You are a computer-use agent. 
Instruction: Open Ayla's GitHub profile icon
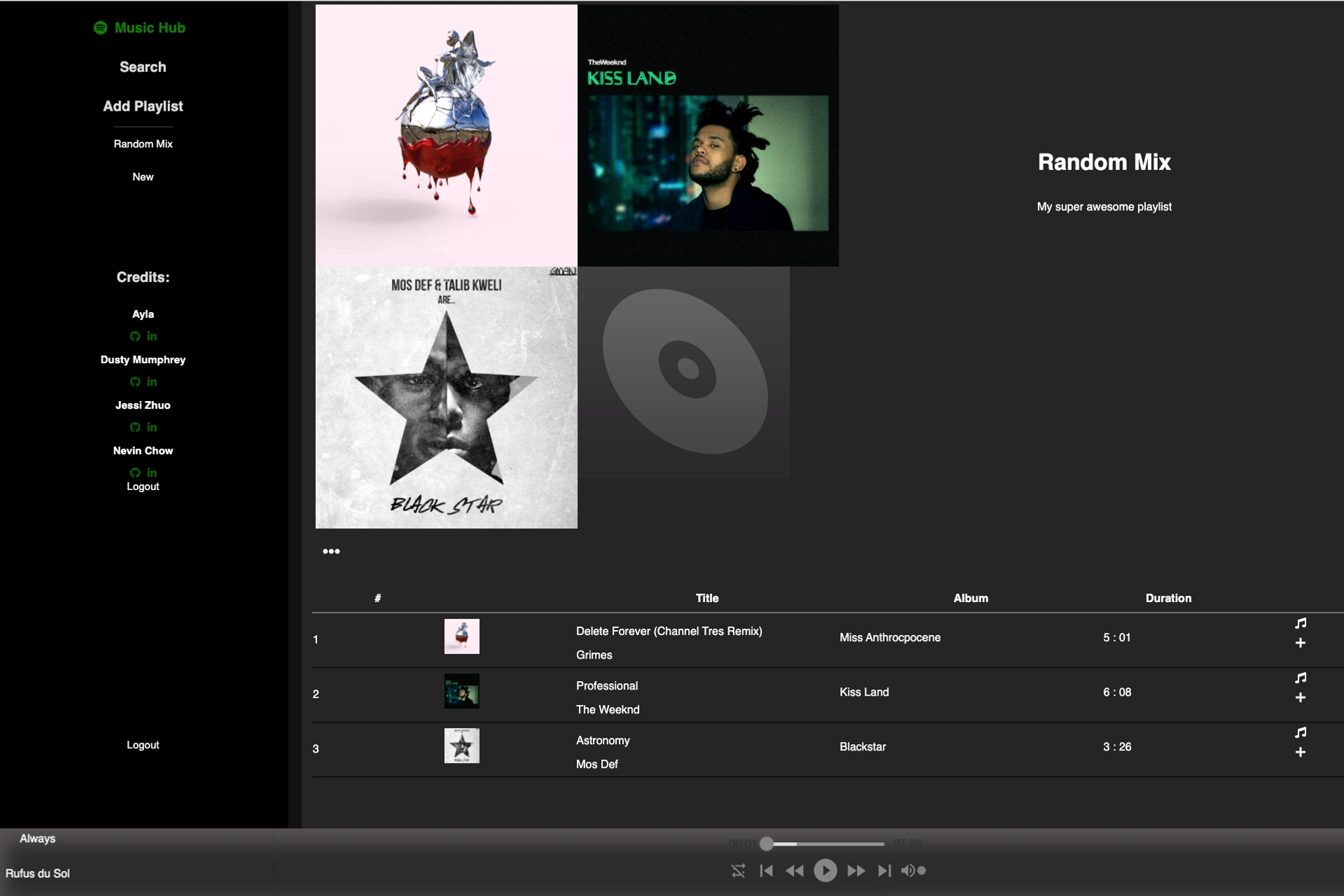click(x=135, y=337)
